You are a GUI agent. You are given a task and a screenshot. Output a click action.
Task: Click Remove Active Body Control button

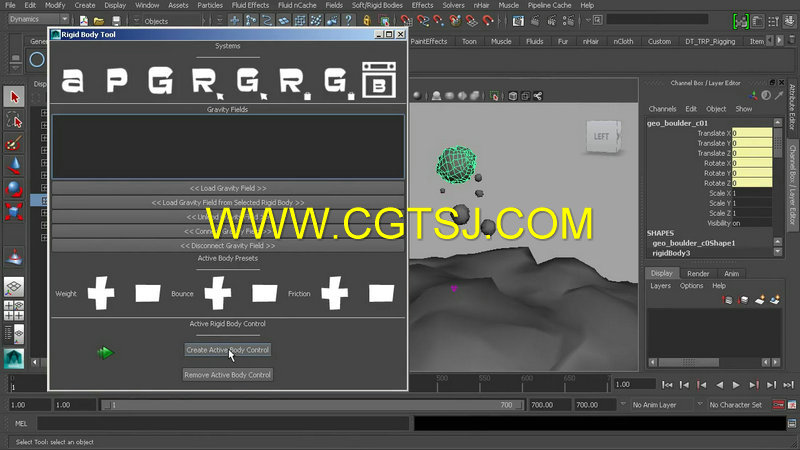(228, 374)
